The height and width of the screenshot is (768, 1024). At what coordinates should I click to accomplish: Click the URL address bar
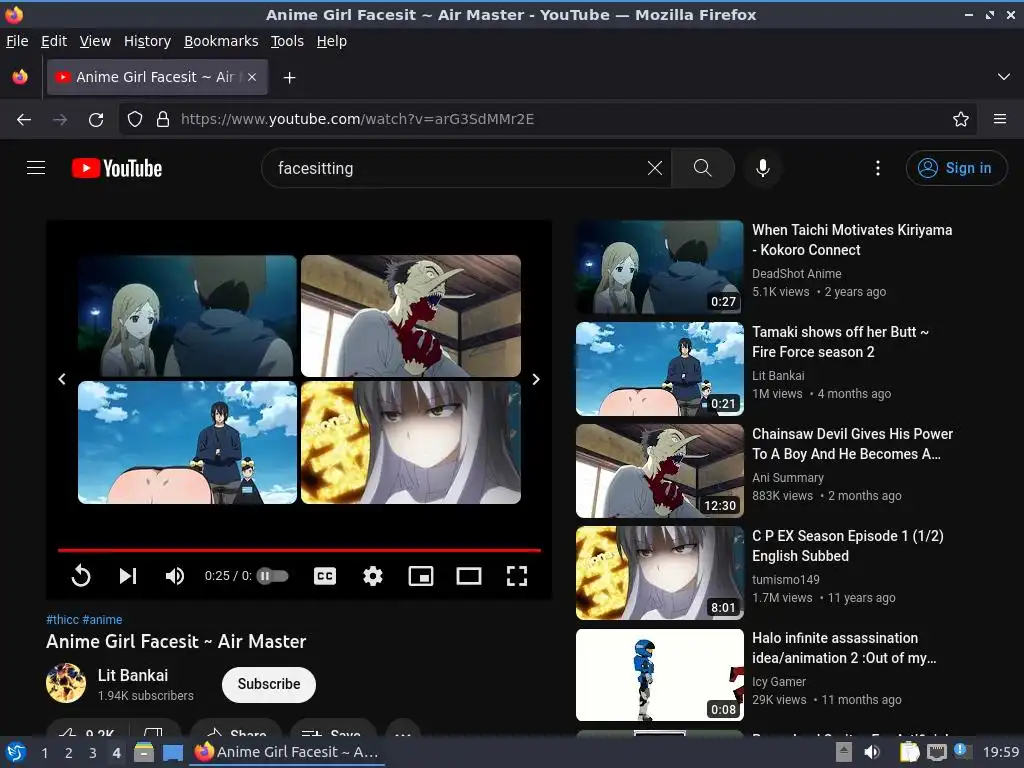tap(547, 120)
